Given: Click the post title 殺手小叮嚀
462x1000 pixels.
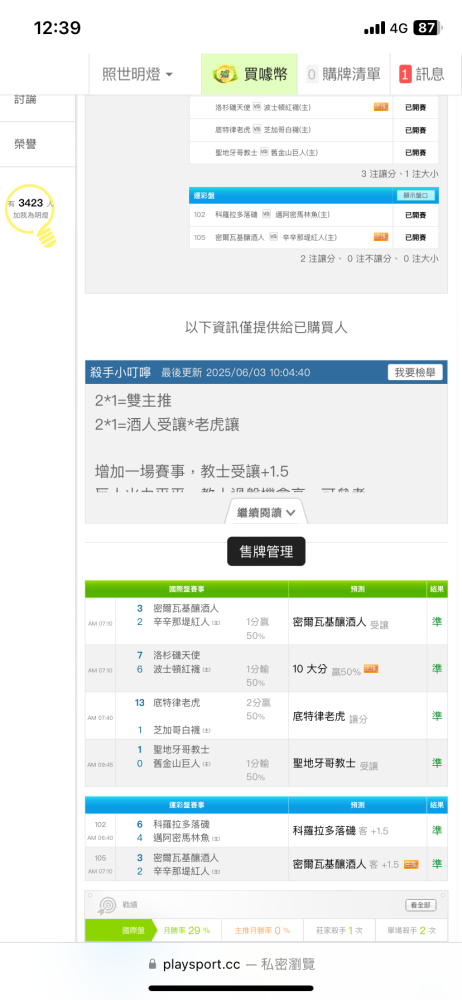Looking at the screenshot, I should click(121, 372).
